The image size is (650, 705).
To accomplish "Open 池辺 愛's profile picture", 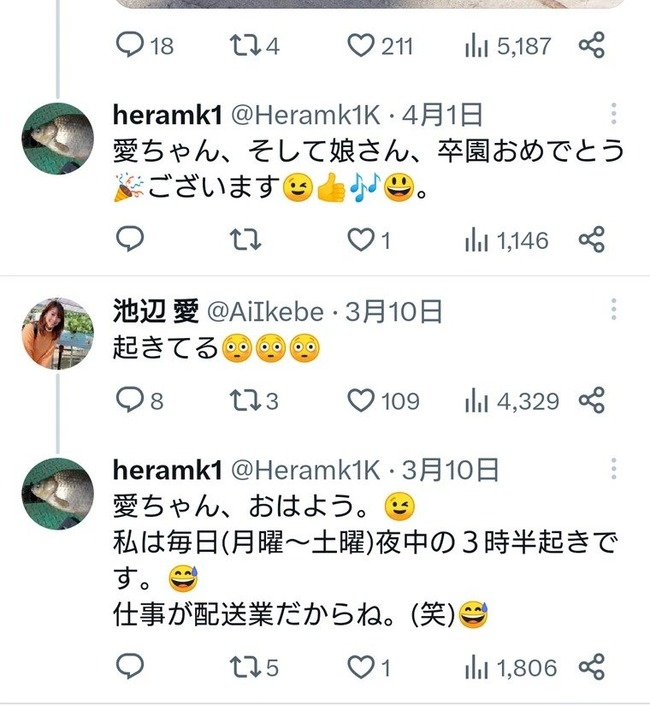I will 57,332.
